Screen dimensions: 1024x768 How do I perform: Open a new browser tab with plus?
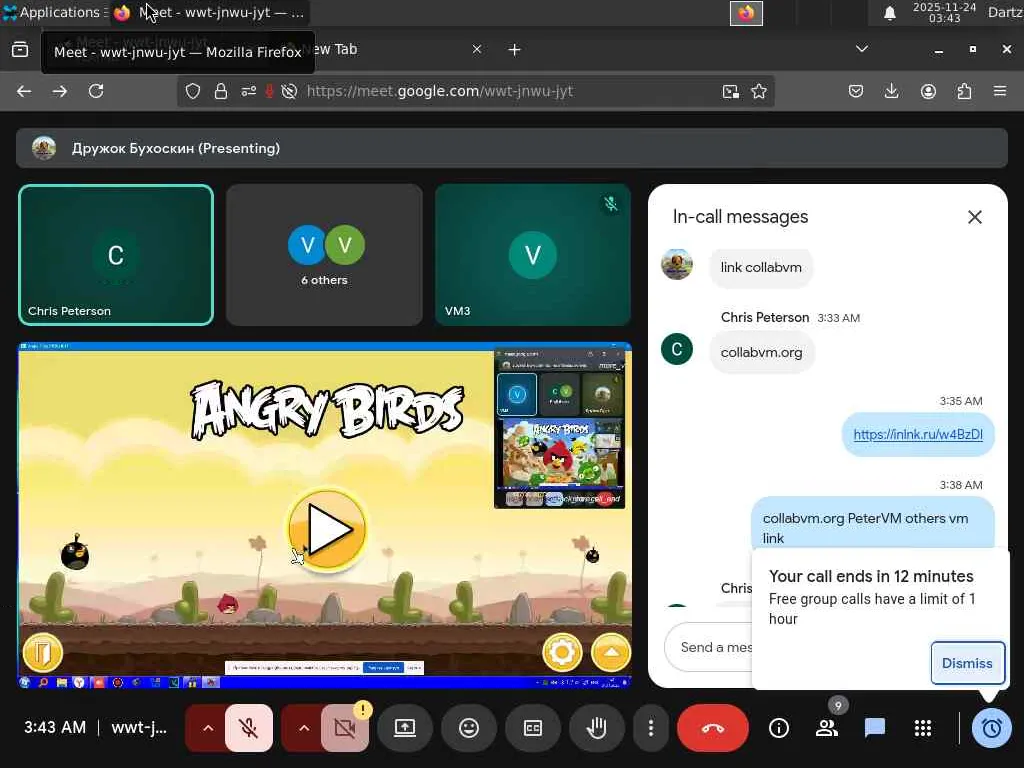[x=515, y=50]
